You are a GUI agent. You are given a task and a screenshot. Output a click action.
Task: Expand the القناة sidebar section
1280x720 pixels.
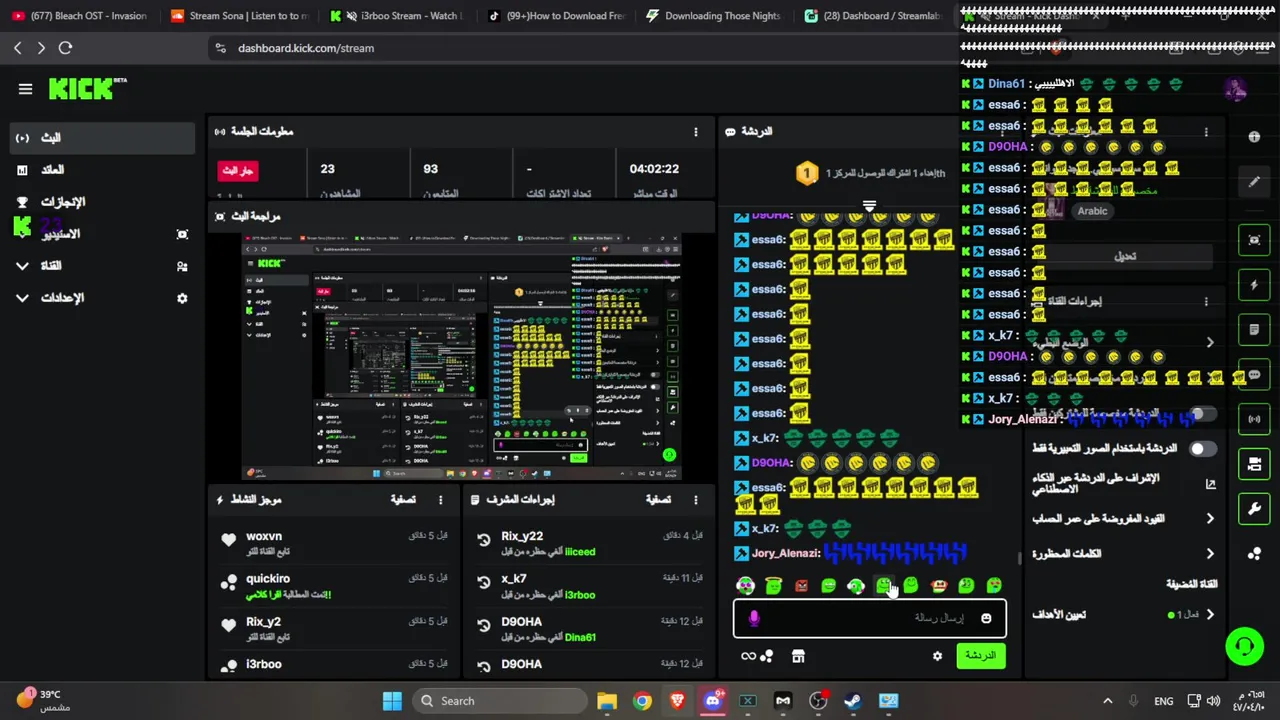tap(102, 266)
